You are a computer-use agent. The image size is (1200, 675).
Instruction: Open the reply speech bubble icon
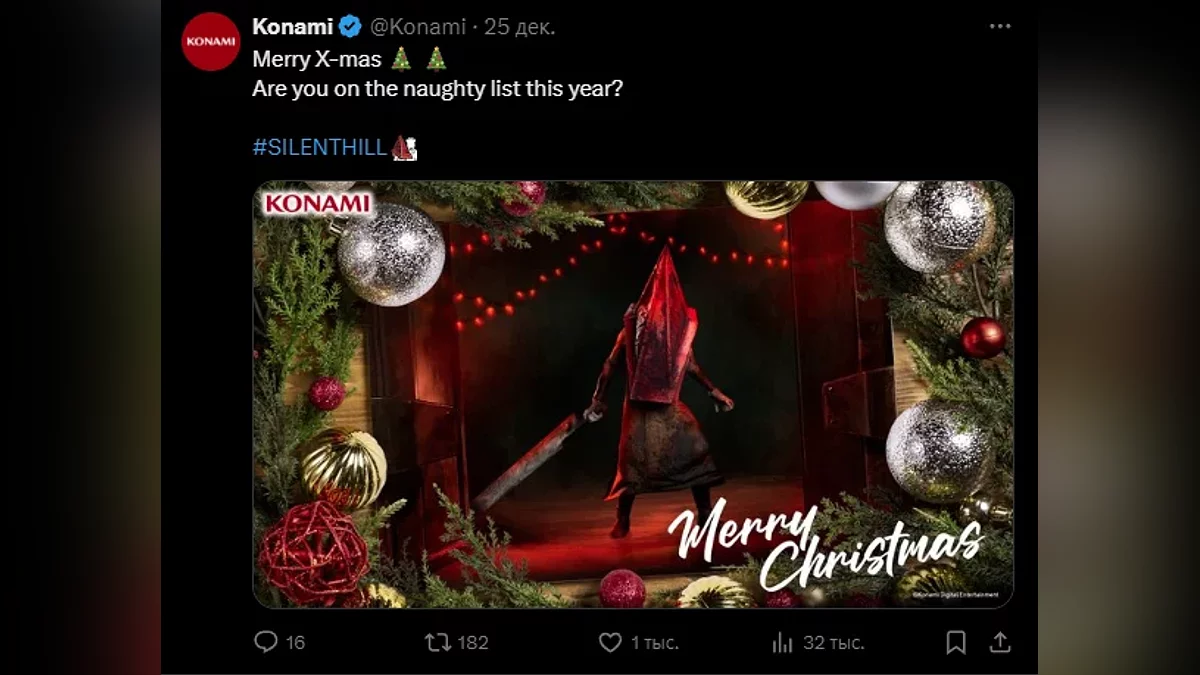pos(266,641)
